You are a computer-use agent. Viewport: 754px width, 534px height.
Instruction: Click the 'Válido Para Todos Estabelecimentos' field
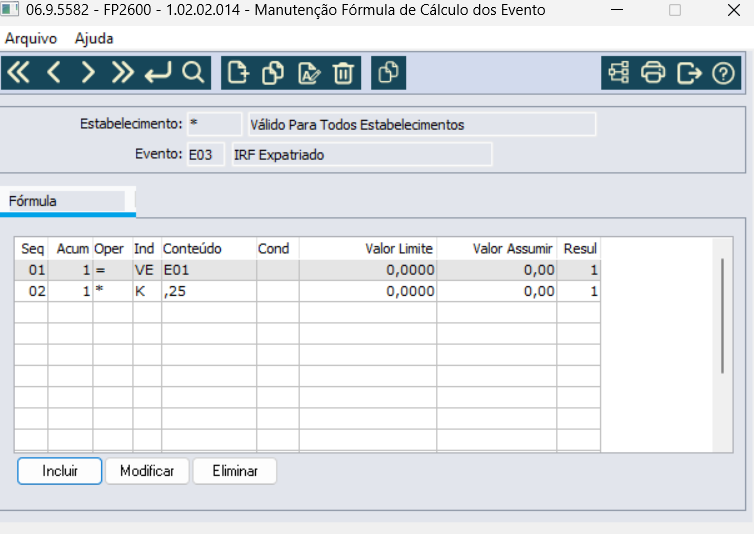pos(422,125)
